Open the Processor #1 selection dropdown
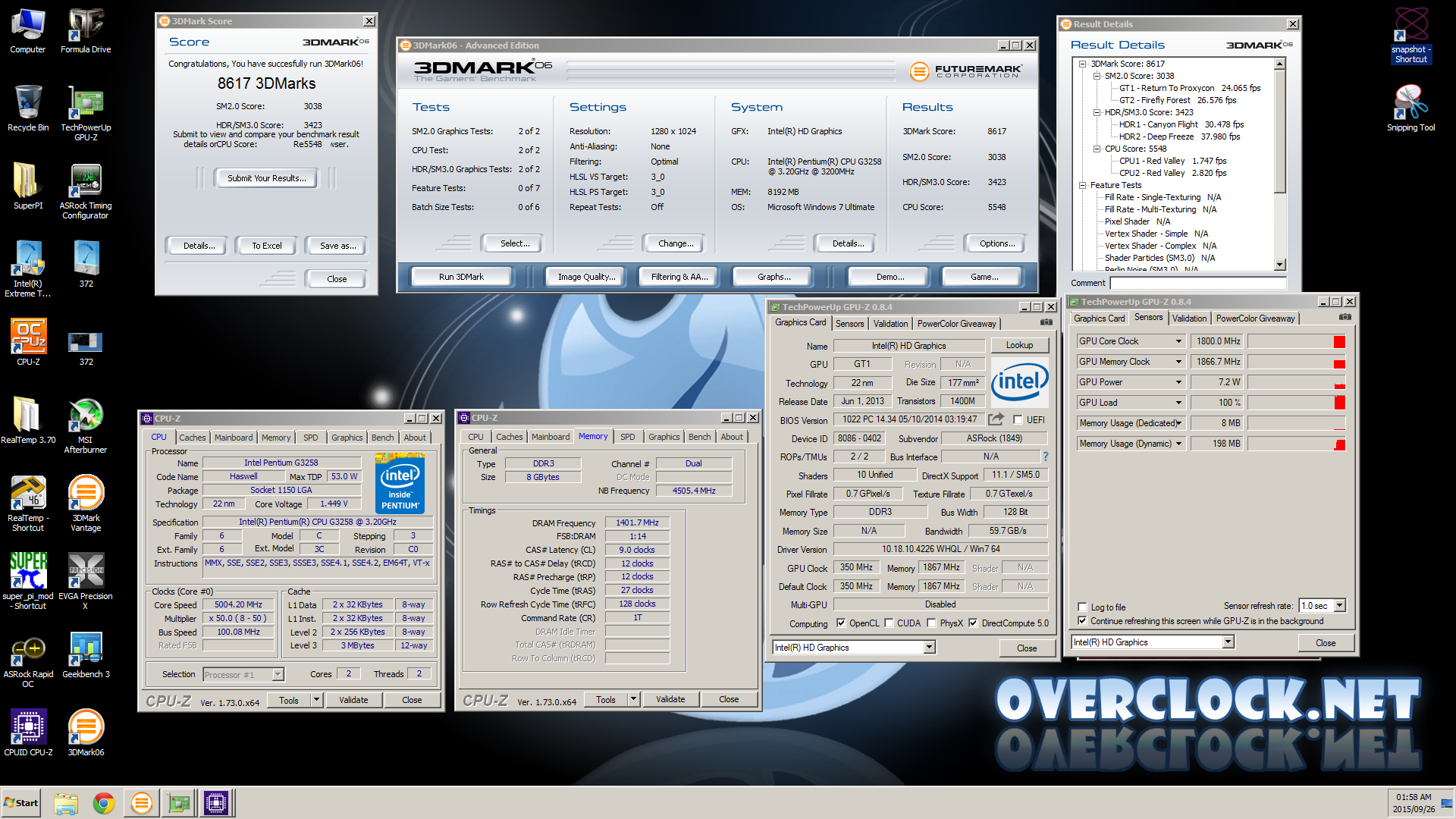Screen dimensions: 1456x819 click(278, 674)
